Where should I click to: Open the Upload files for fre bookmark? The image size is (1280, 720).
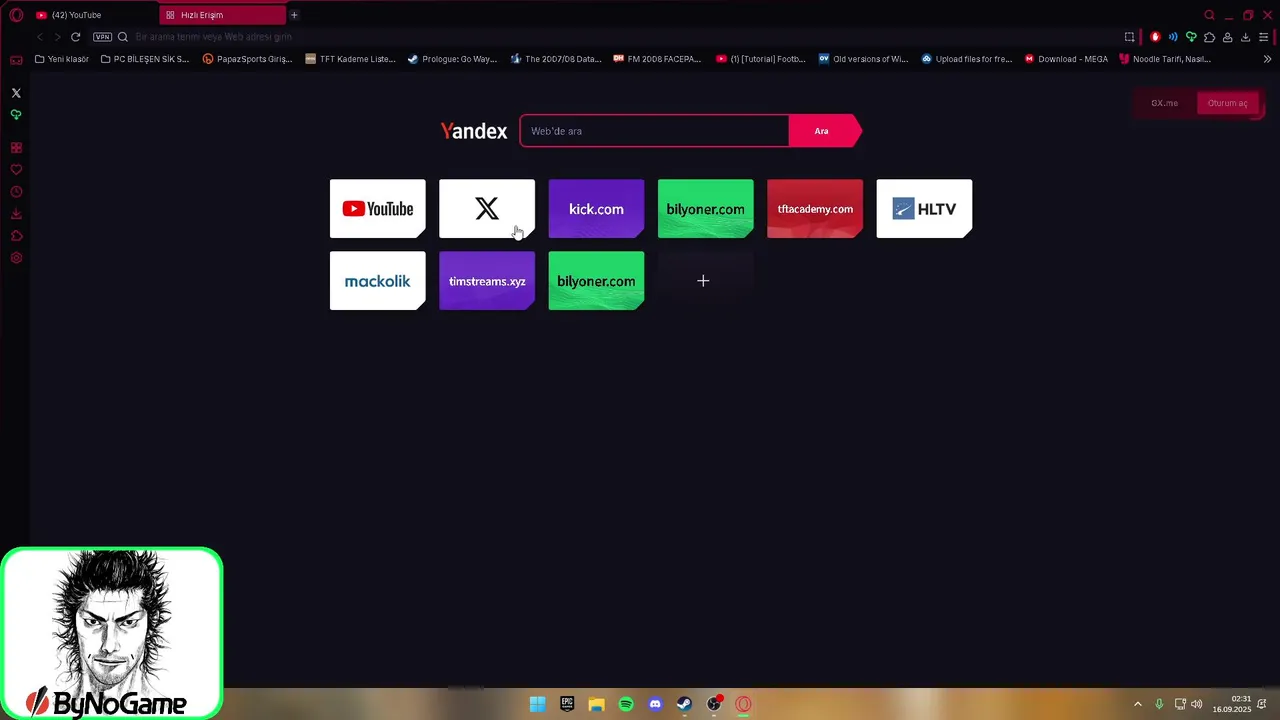[x=967, y=59]
